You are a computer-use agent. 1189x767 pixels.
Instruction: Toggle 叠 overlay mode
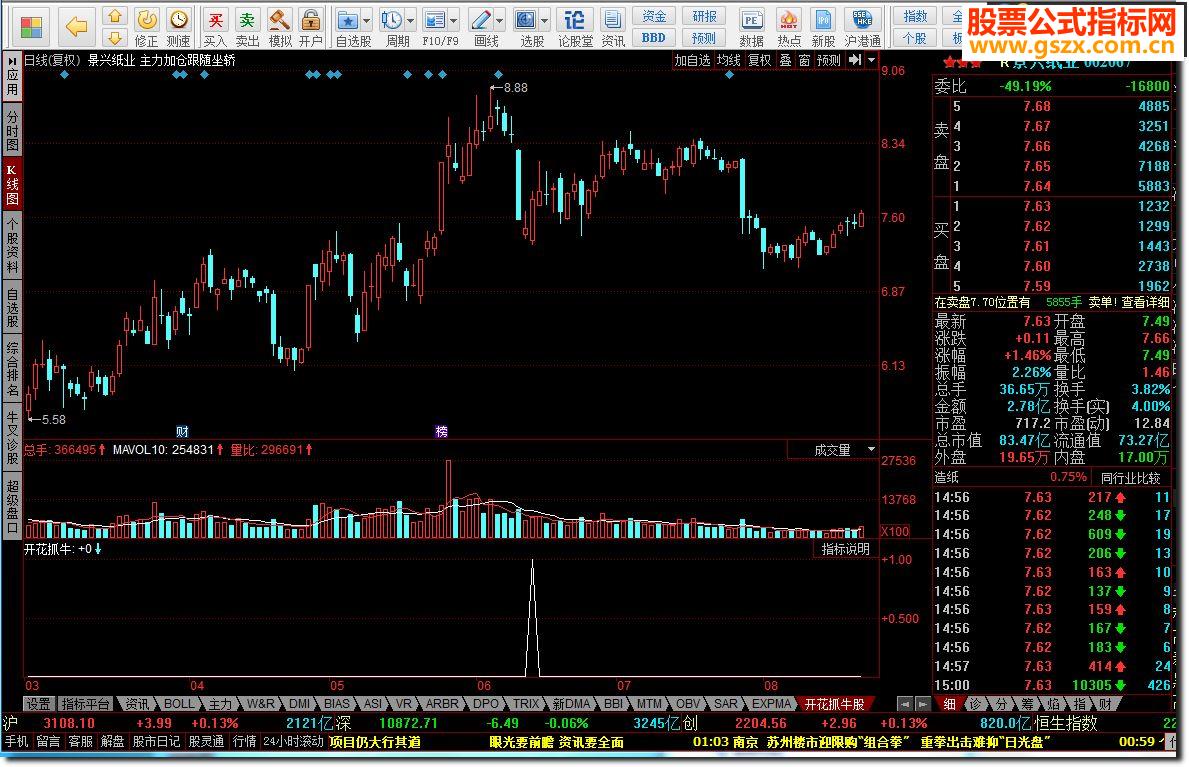786,60
